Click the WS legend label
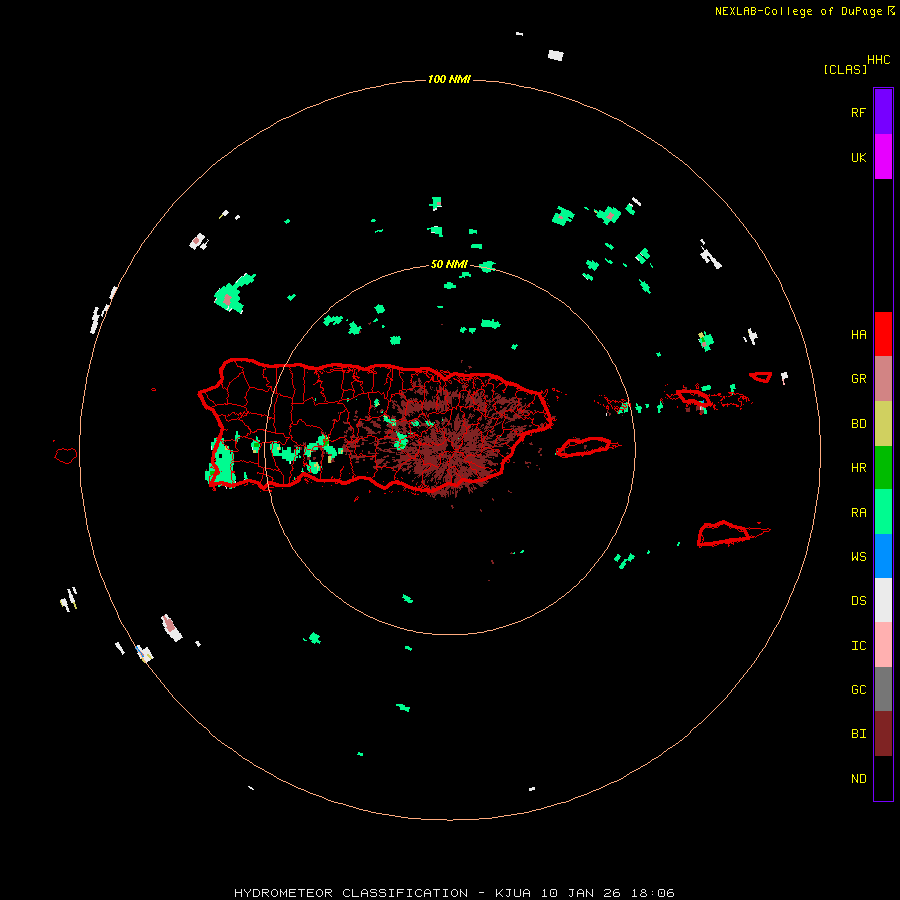Screen dimensions: 900x900 pyautogui.click(x=858, y=556)
